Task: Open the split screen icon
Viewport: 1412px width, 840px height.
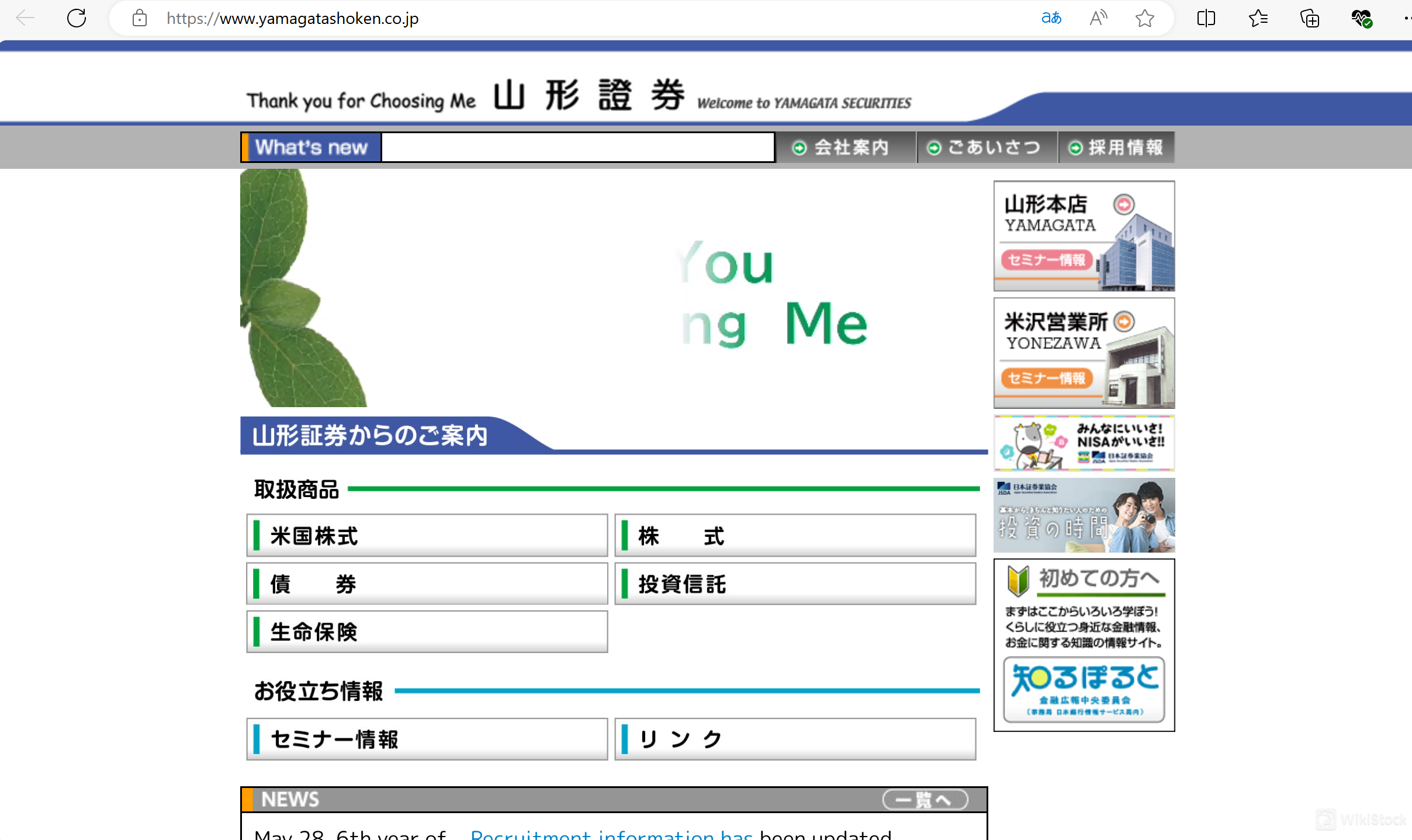Action: coord(1206,18)
